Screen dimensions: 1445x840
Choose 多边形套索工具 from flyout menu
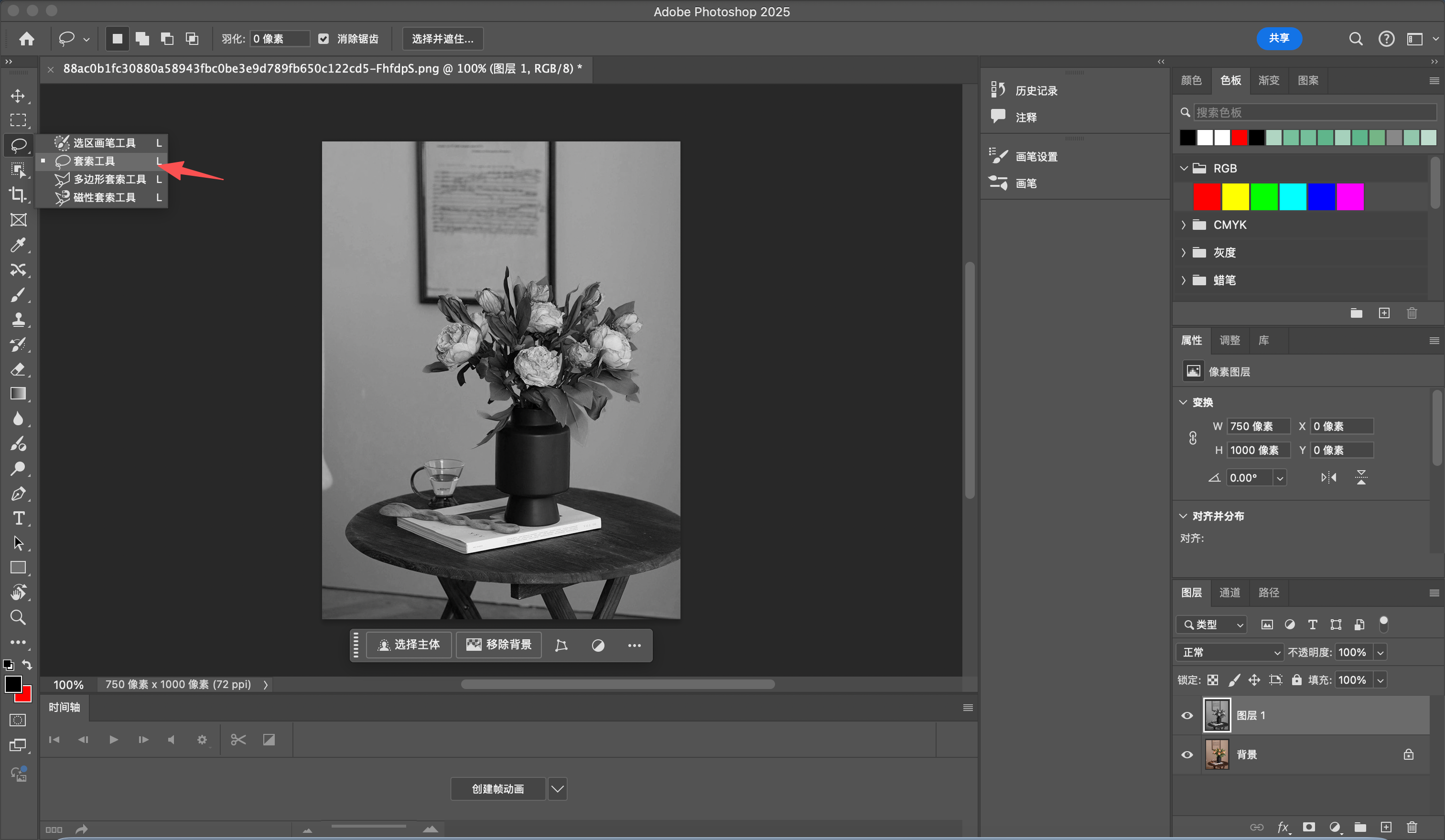click(x=102, y=180)
